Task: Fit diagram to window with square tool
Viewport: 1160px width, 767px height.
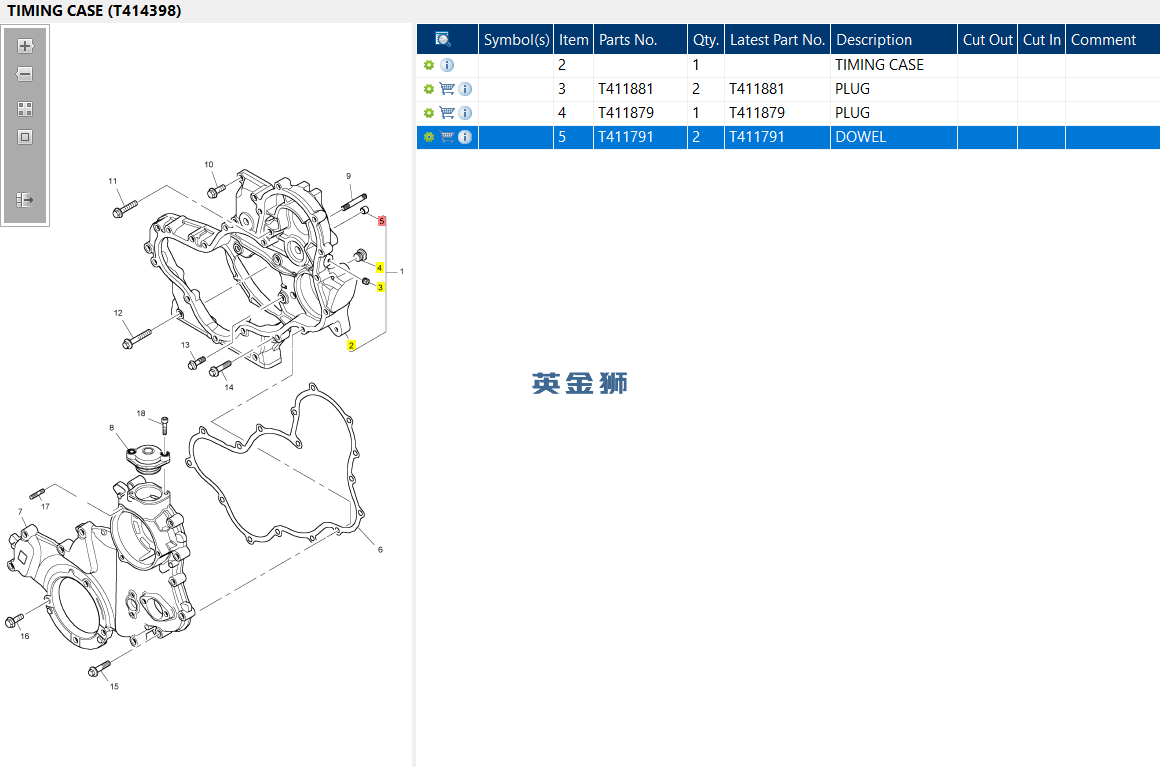Action: (25, 137)
